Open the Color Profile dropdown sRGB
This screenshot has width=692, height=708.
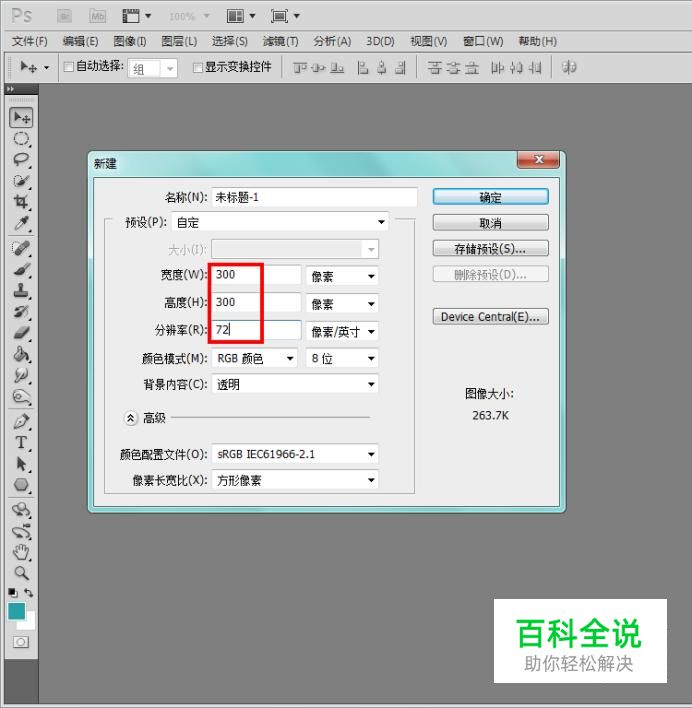tap(295, 454)
